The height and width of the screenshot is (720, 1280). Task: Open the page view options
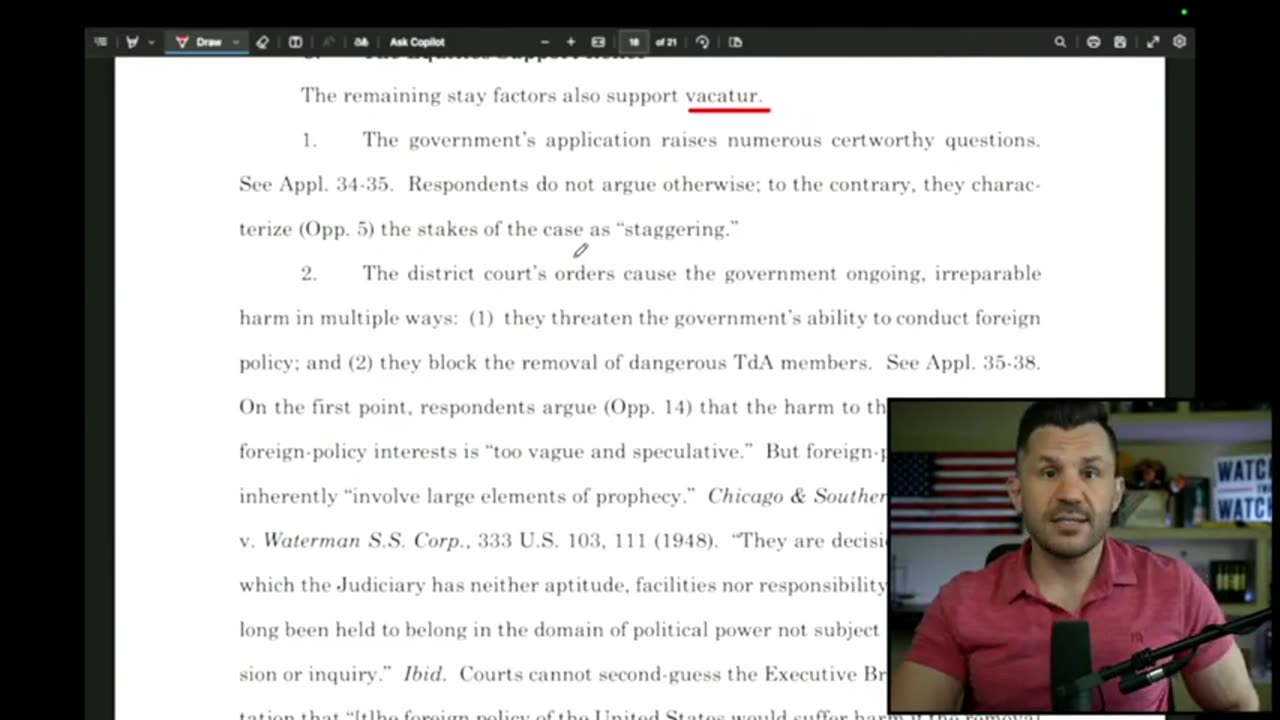pos(735,42)
